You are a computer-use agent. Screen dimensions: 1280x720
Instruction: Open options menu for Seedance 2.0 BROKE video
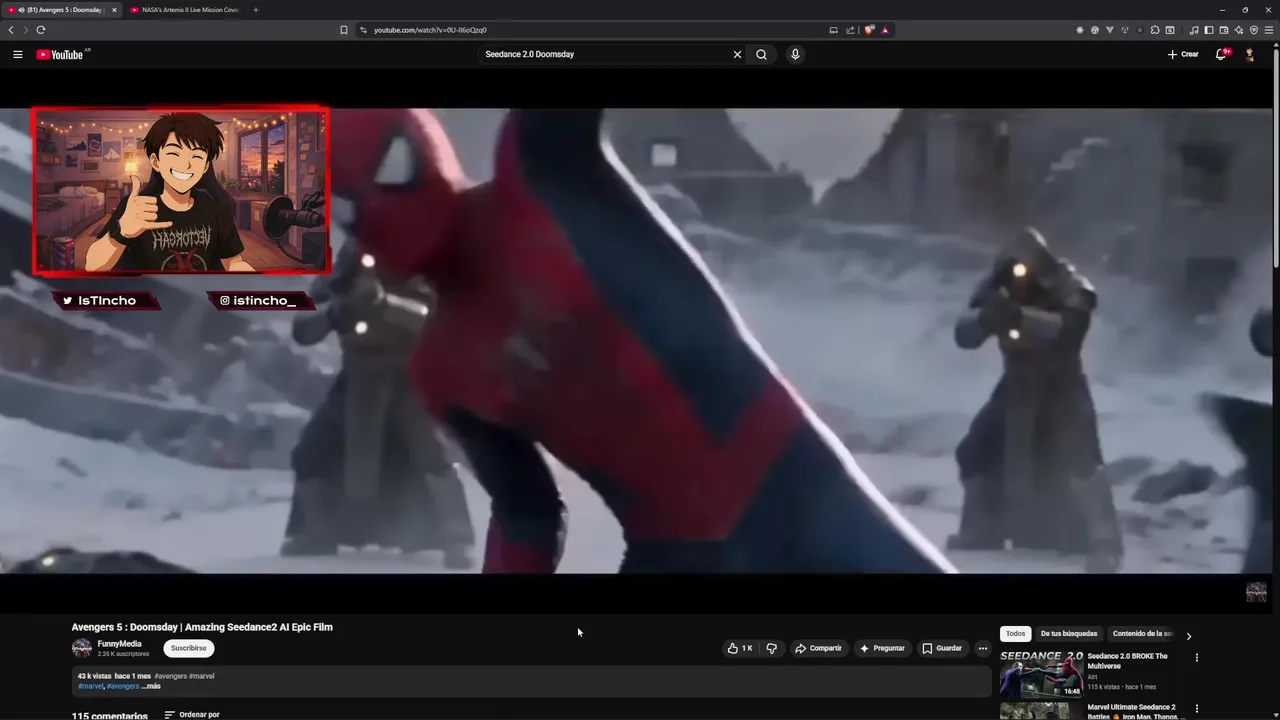1196,657
